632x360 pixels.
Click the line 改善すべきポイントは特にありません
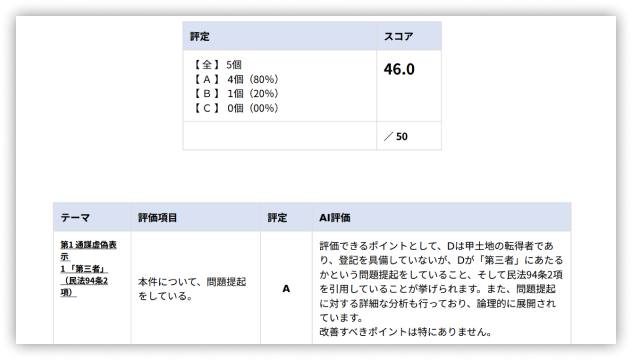pos(405,332)
